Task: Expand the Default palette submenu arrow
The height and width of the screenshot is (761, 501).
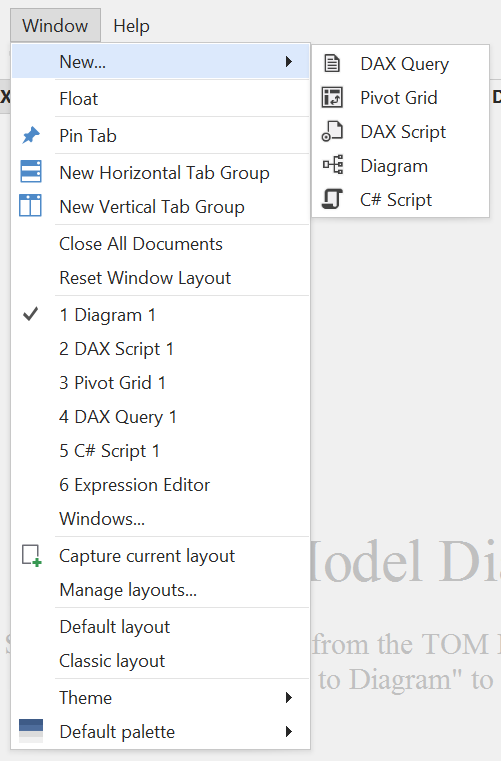Action: [289, 731]
